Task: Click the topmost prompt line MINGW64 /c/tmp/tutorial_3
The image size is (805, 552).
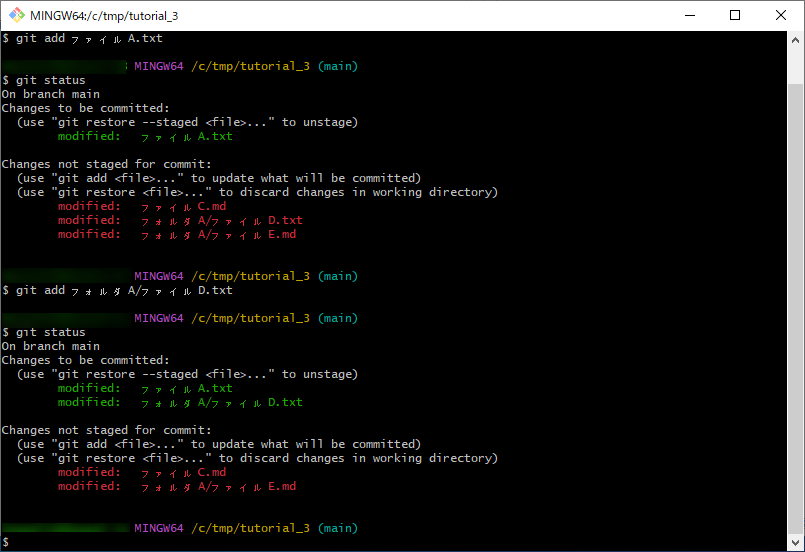Action: (x=222, y=66)
